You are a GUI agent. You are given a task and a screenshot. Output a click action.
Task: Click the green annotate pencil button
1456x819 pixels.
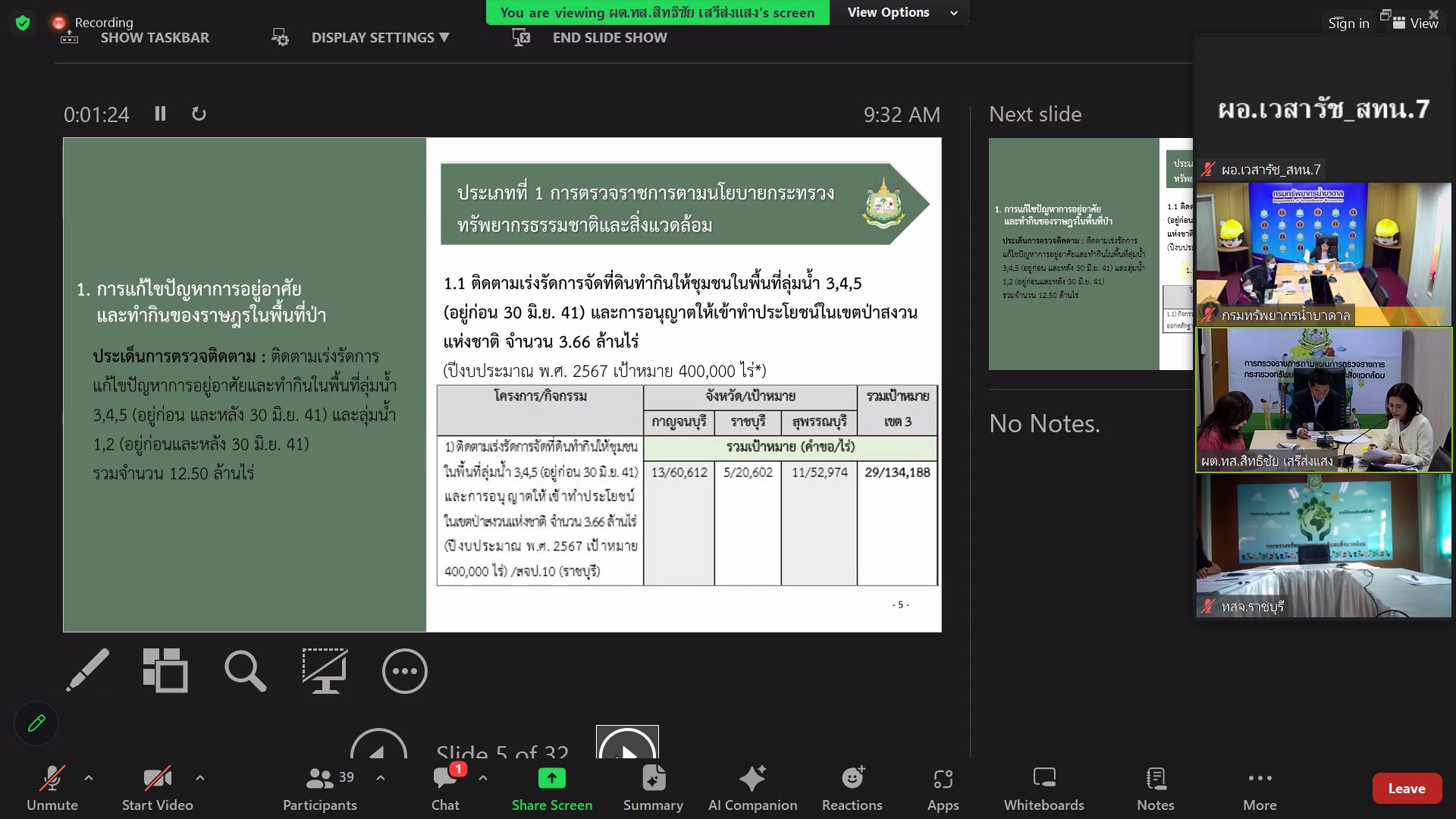pyautogui.click(x=36, y=723)
